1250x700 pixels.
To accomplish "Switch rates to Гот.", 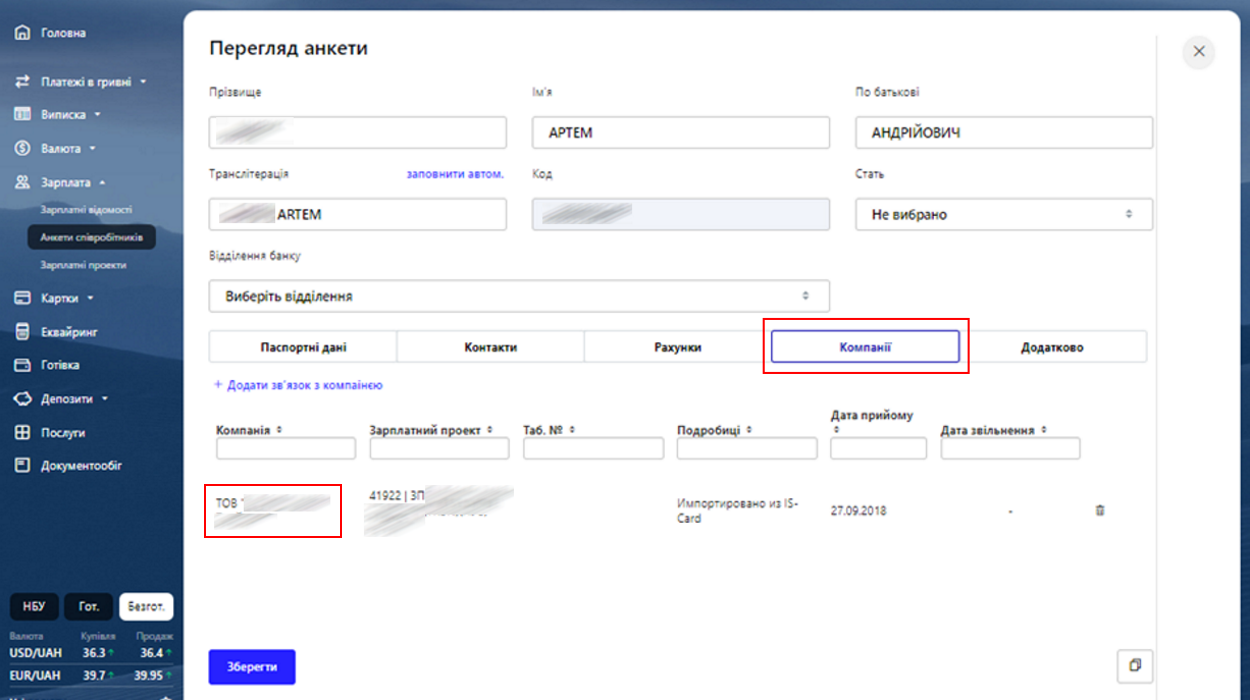I will pyautogui.click(x=89, y=606).
